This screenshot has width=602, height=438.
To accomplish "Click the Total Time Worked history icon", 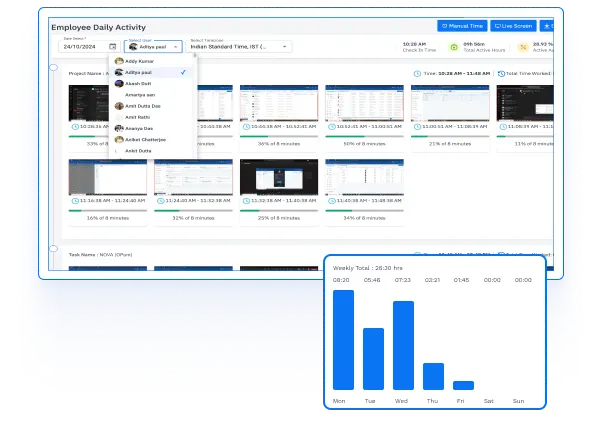I will click(501, 74).
